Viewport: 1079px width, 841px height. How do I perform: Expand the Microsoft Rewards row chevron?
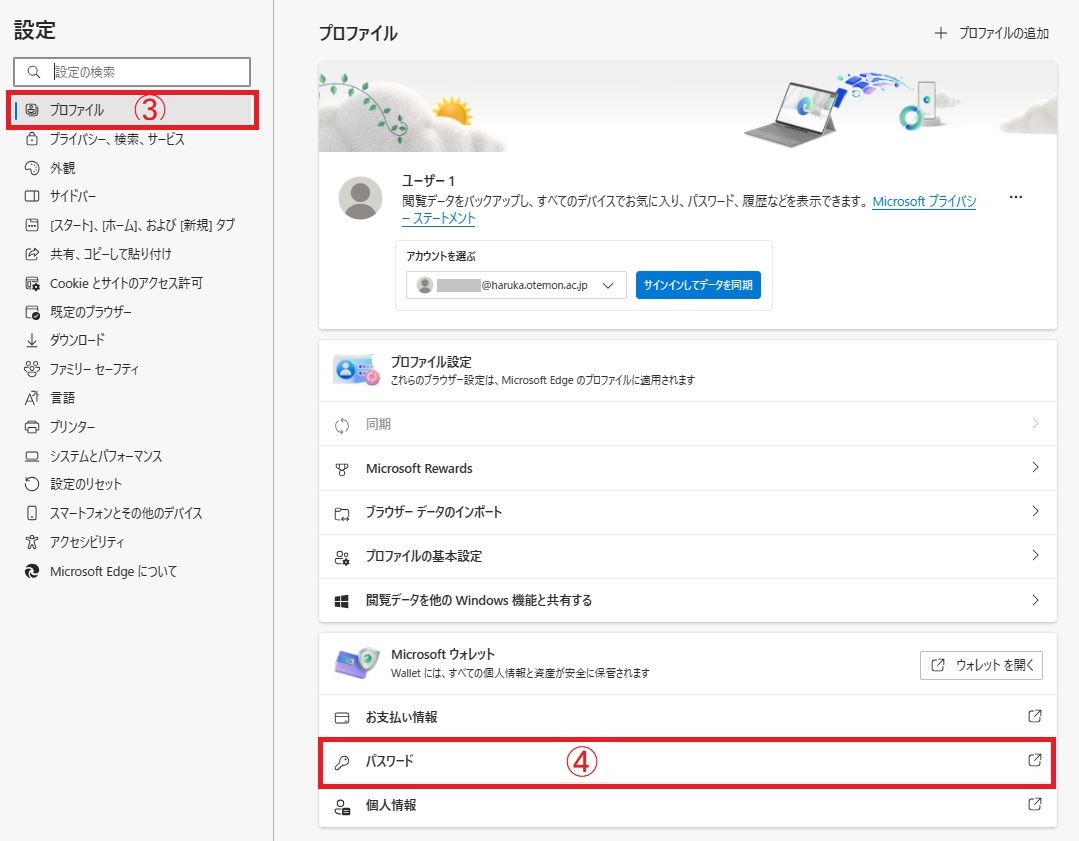click(1036, 467)
